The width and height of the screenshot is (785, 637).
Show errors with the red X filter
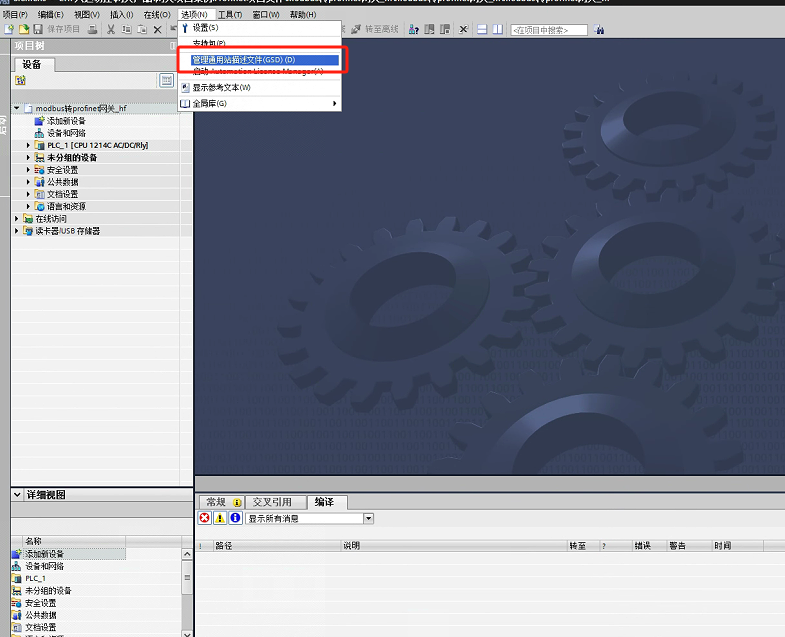point(204,518)
